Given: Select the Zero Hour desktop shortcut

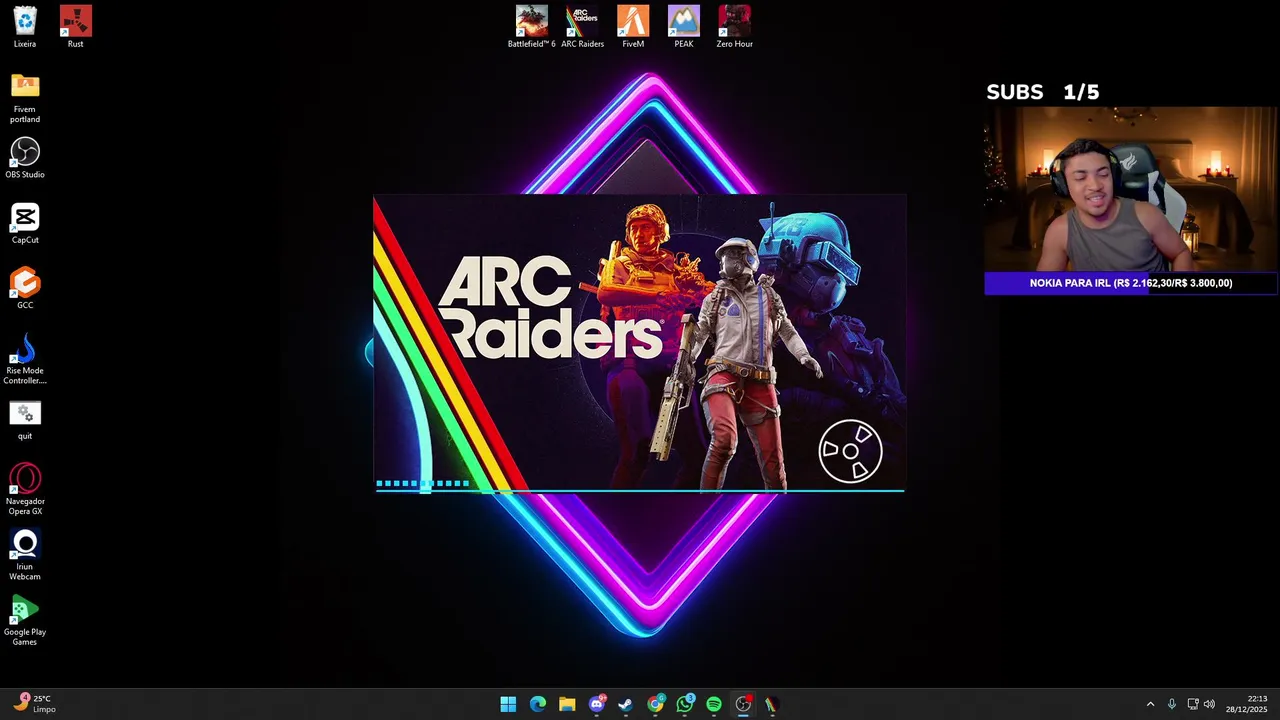Looking at the screenshot, I should tap(734, 27).
